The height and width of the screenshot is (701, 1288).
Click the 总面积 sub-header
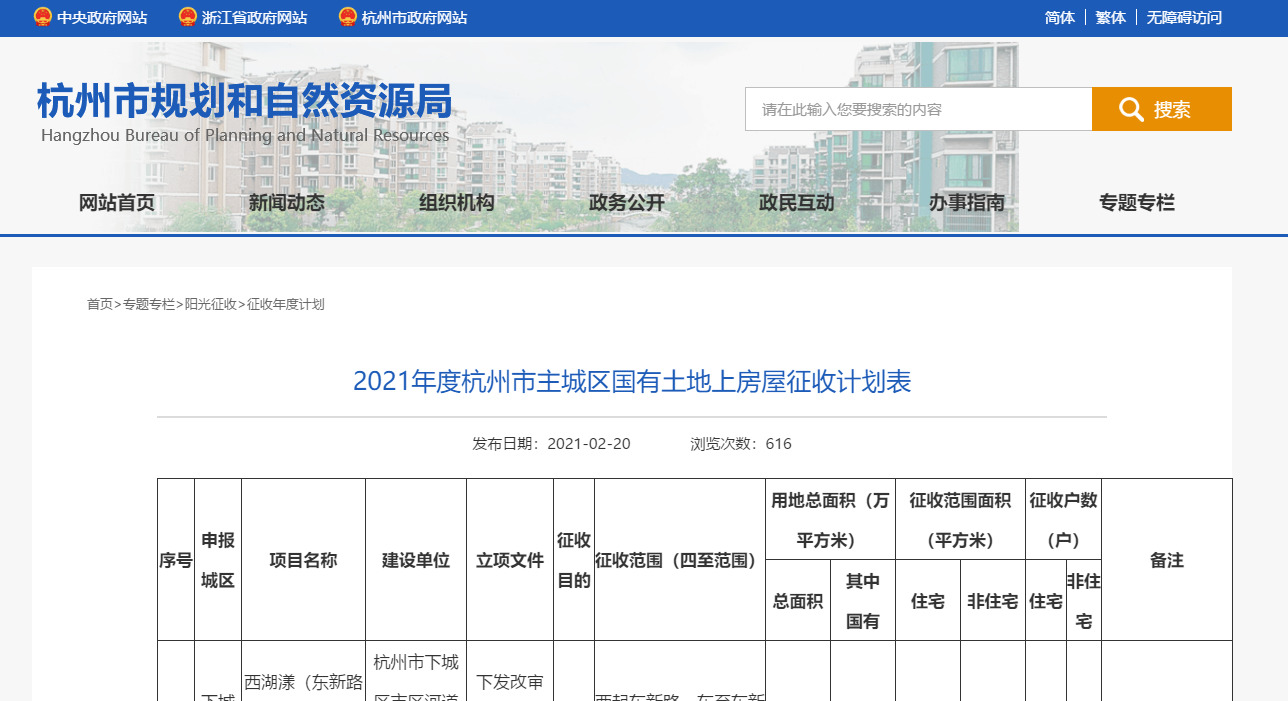click(x=798, y=601)
